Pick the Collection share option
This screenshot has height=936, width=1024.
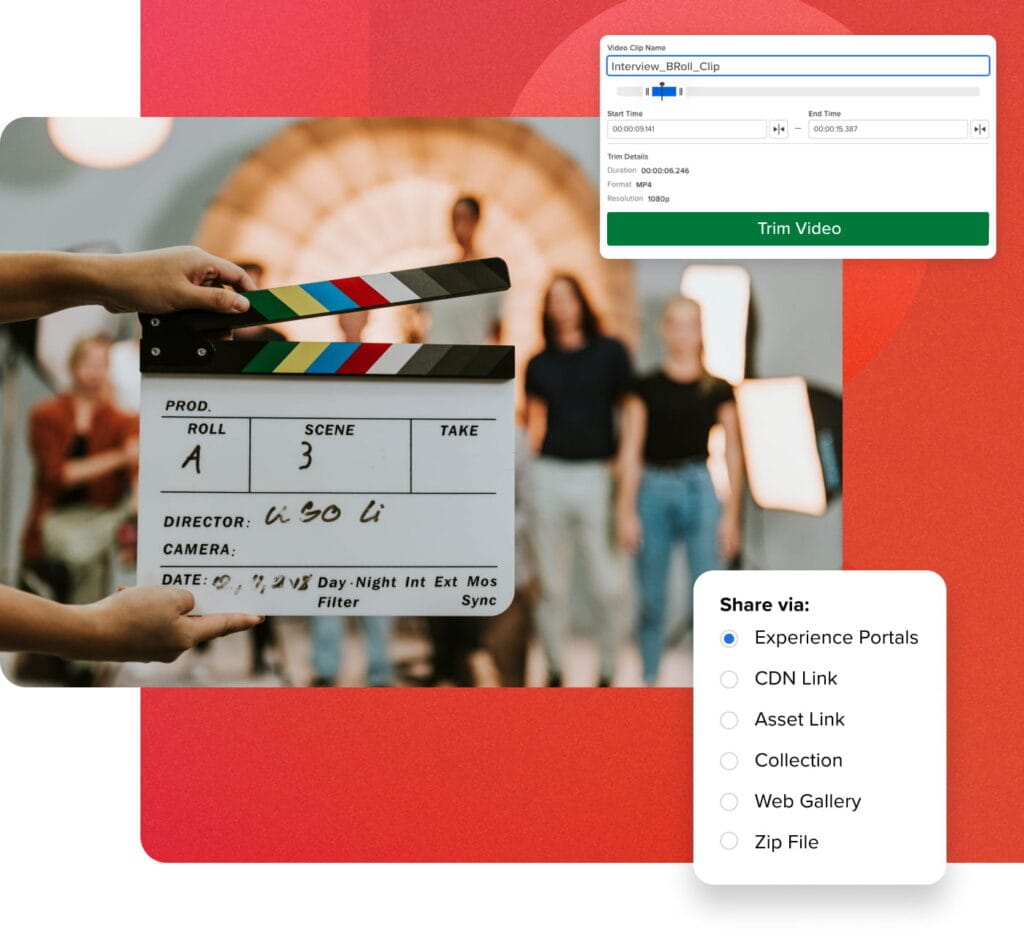729,761
